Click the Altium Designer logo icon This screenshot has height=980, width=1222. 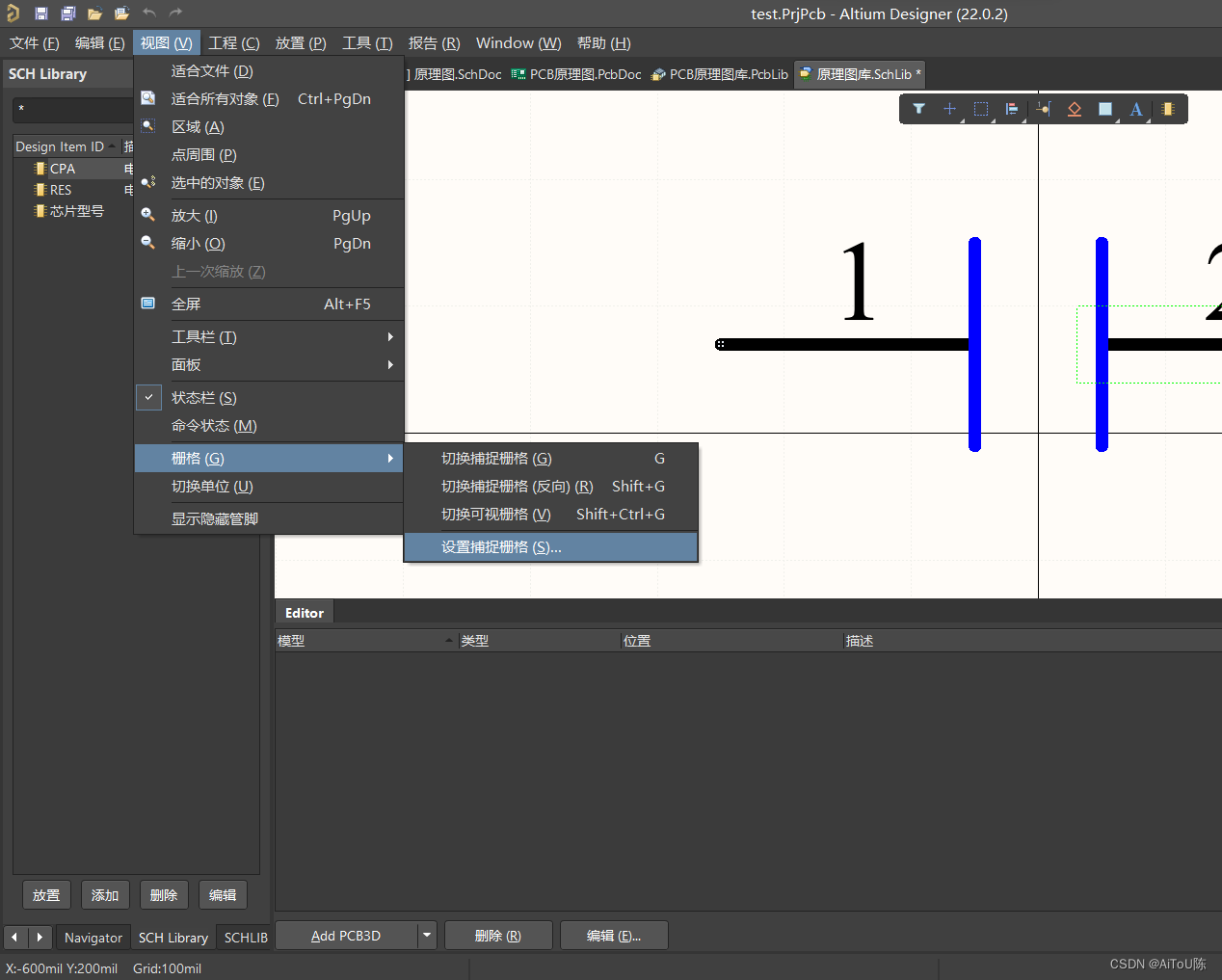13,13
